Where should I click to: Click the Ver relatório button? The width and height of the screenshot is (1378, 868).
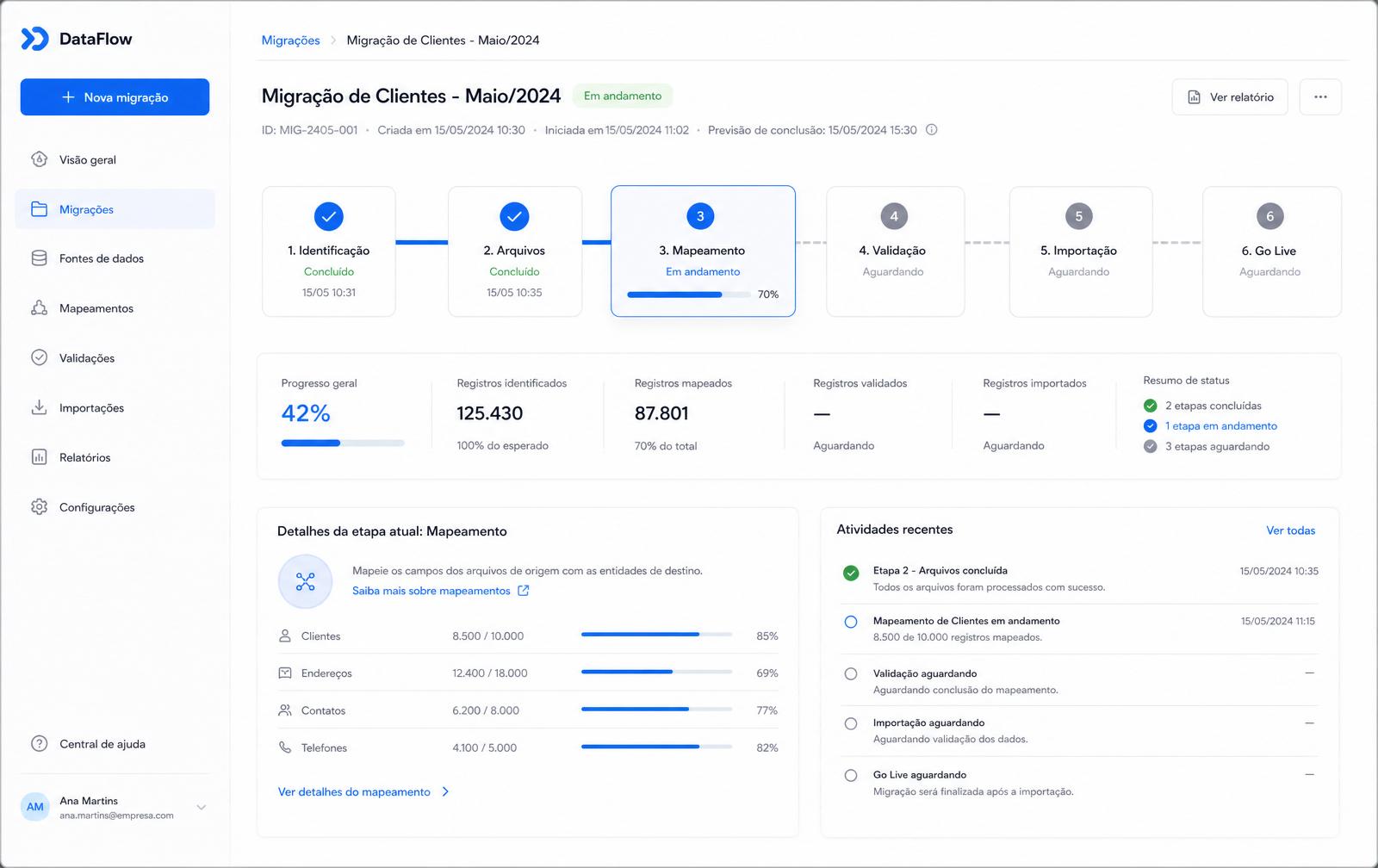point(1230,97)
